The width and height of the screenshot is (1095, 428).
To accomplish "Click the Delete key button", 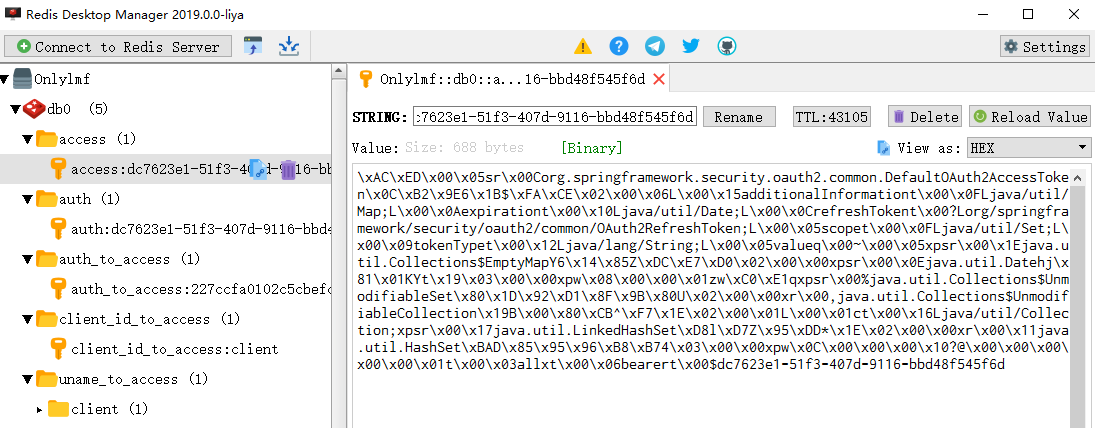I will pos(925,117).
